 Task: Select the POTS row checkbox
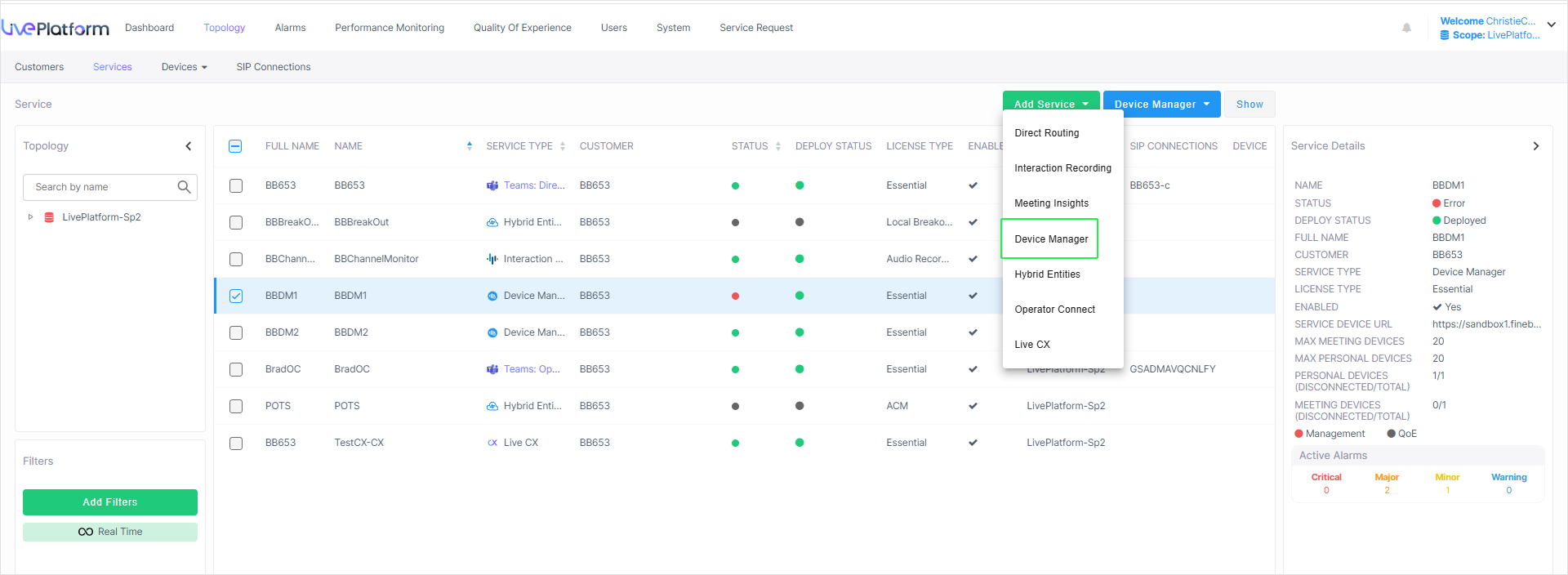[236, 406]
